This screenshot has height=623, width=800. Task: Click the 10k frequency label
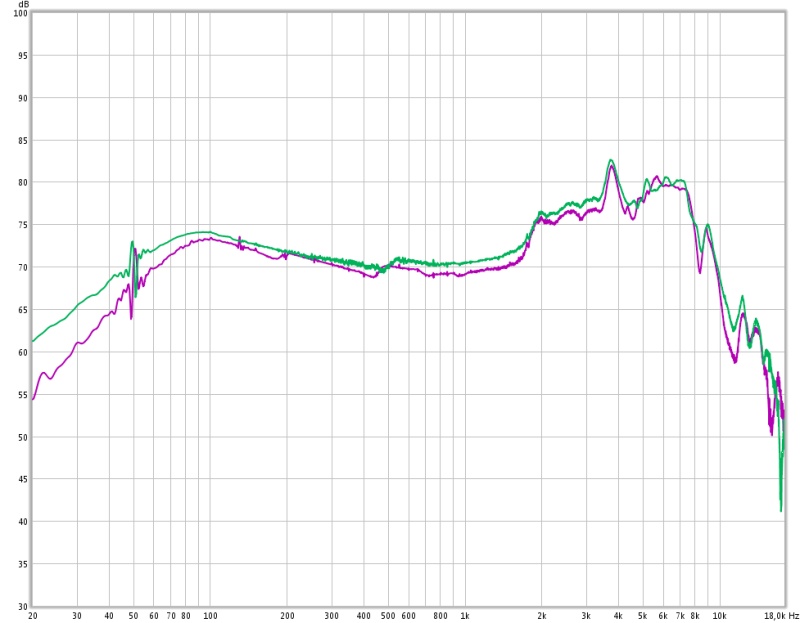pos(720,616)
